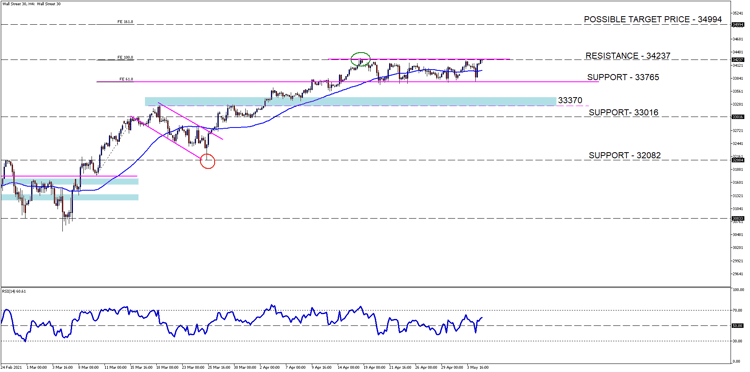
Task: Click the 'FE 61.8' Fibonacci level label
Action: tap(125, 79)
